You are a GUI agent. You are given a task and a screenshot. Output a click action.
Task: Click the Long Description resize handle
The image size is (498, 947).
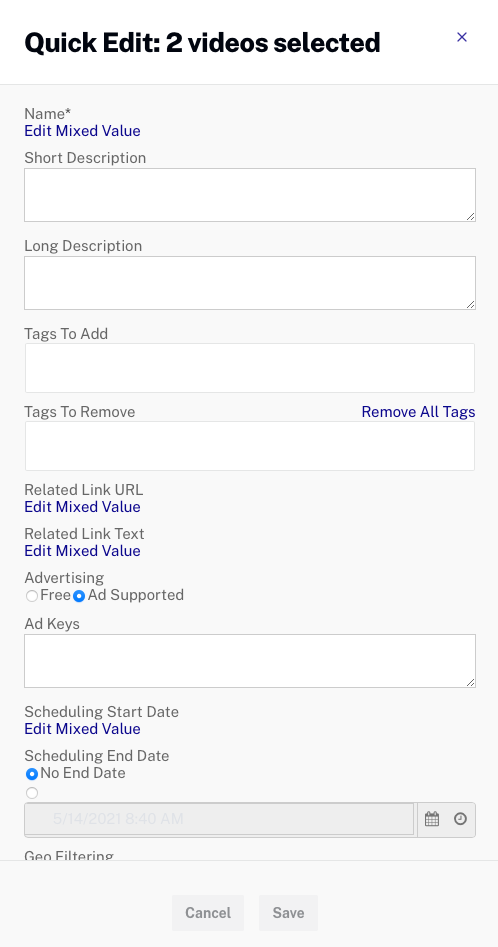click(470, 304)
